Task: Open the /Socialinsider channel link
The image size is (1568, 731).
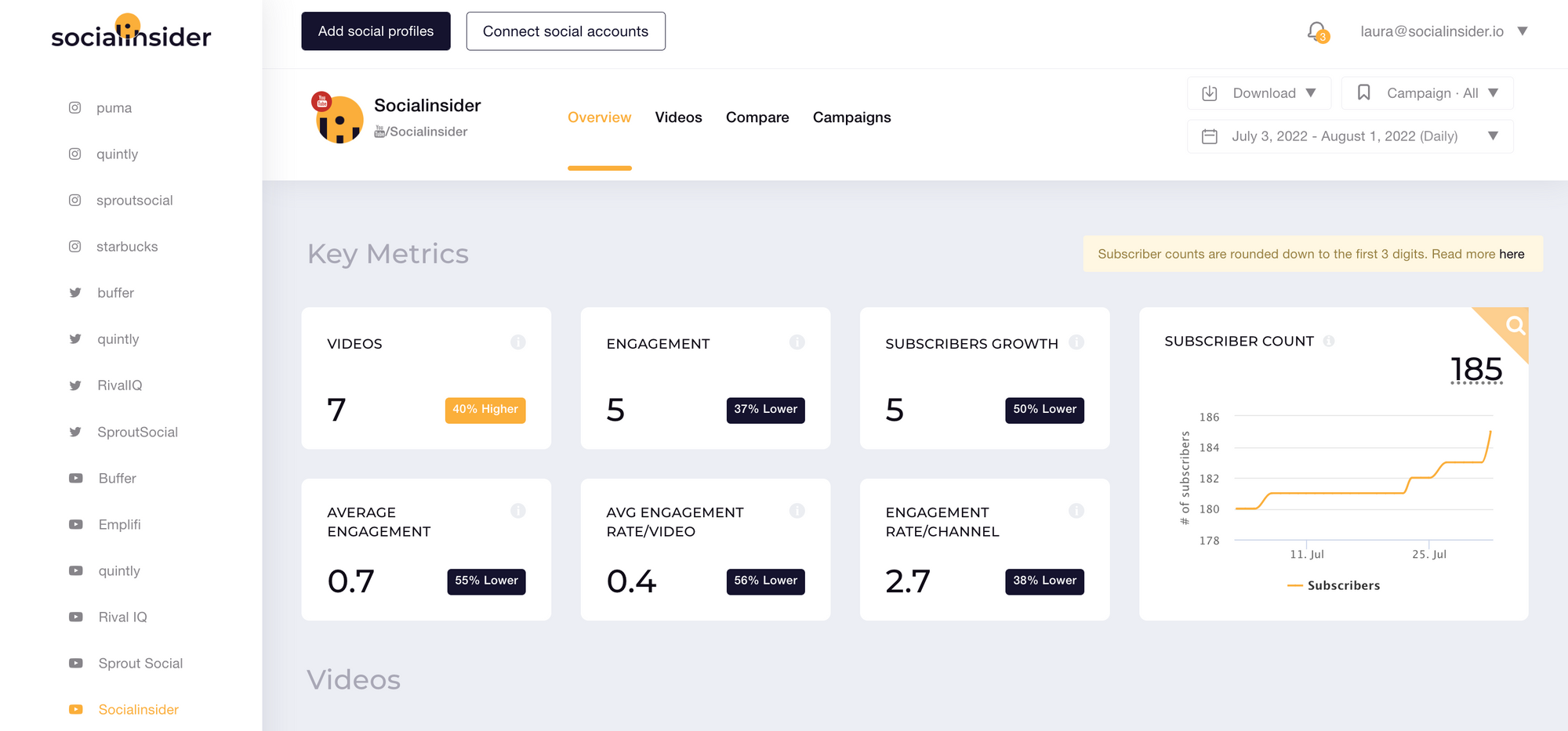Action: pos(421,132)
